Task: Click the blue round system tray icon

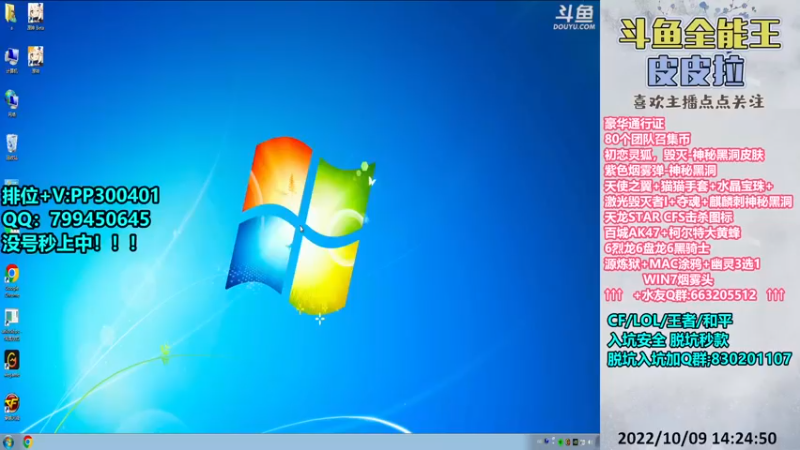Action: (x=546, y=441)
